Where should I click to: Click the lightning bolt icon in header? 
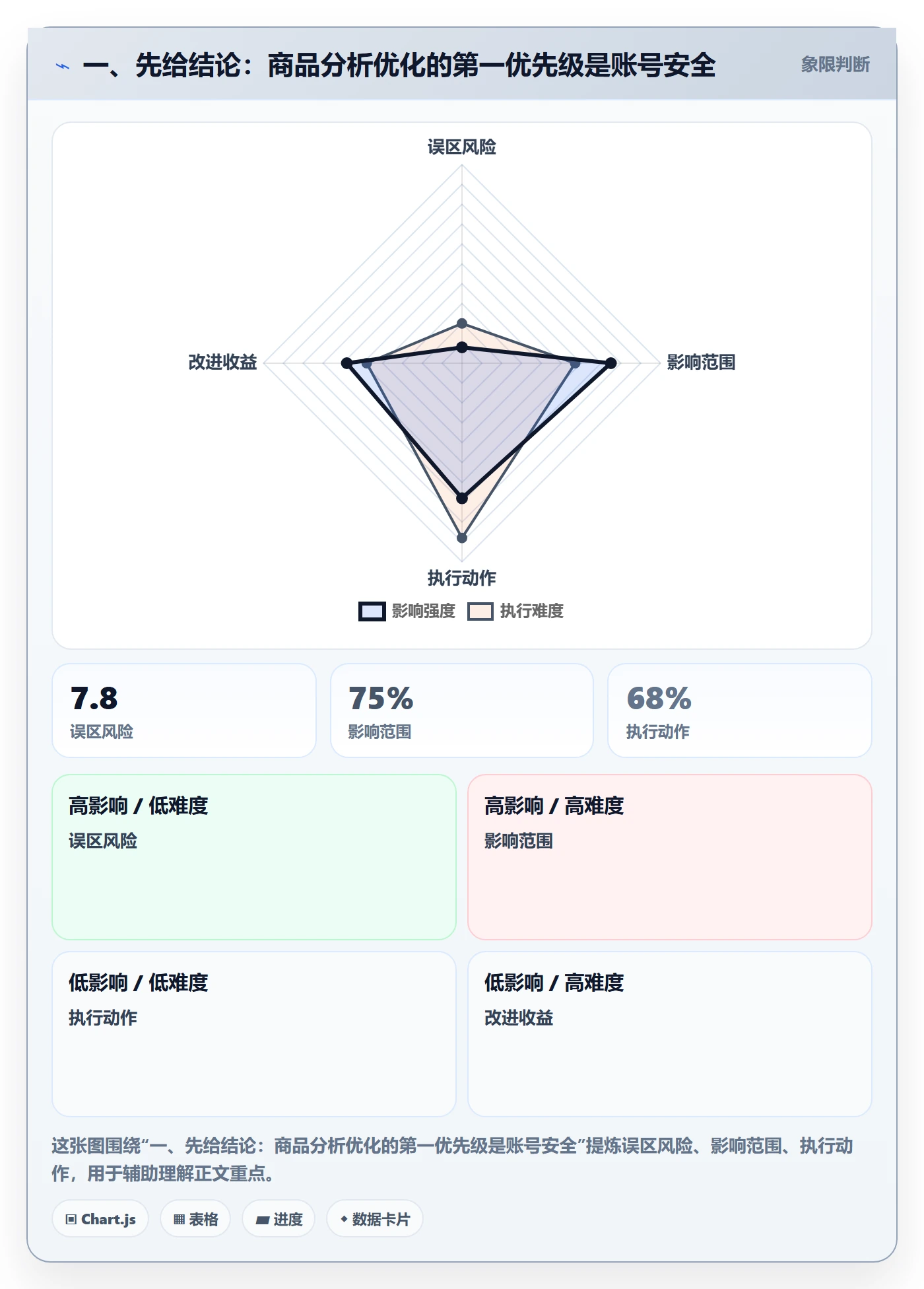[63, 66]
